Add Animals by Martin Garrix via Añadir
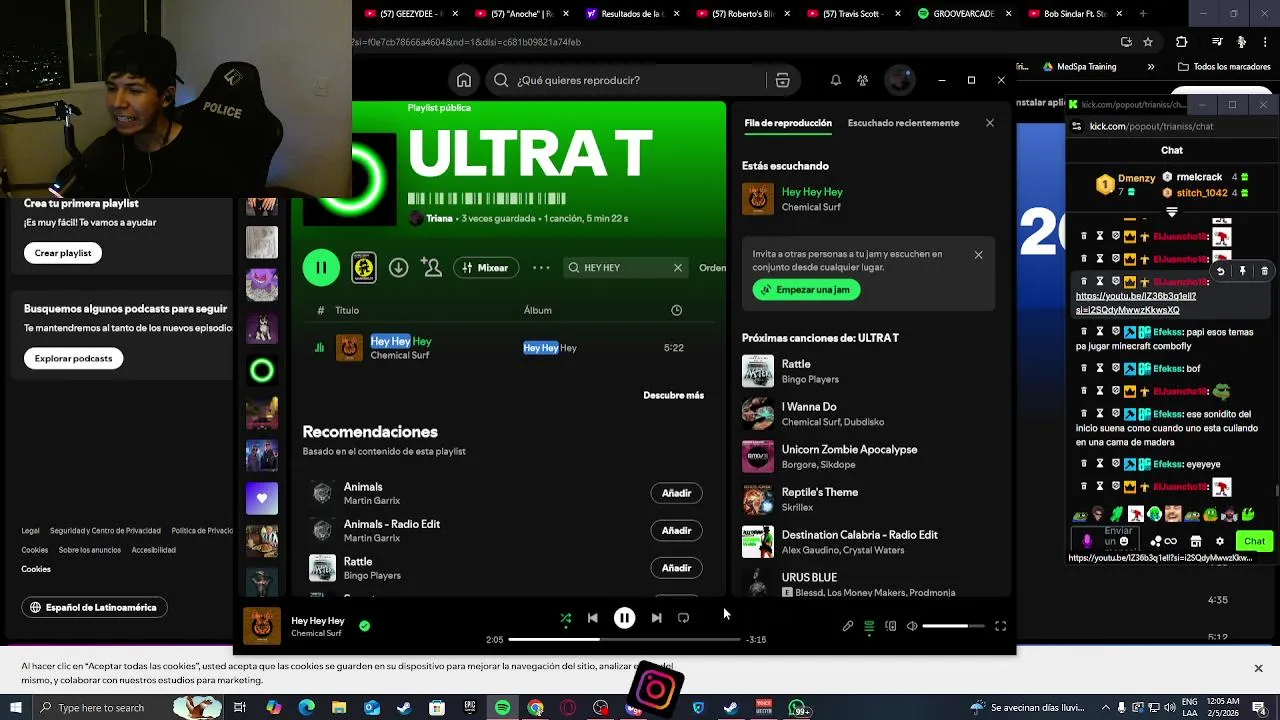Screen dimensions: 1280x720 [x=676, y=493]
